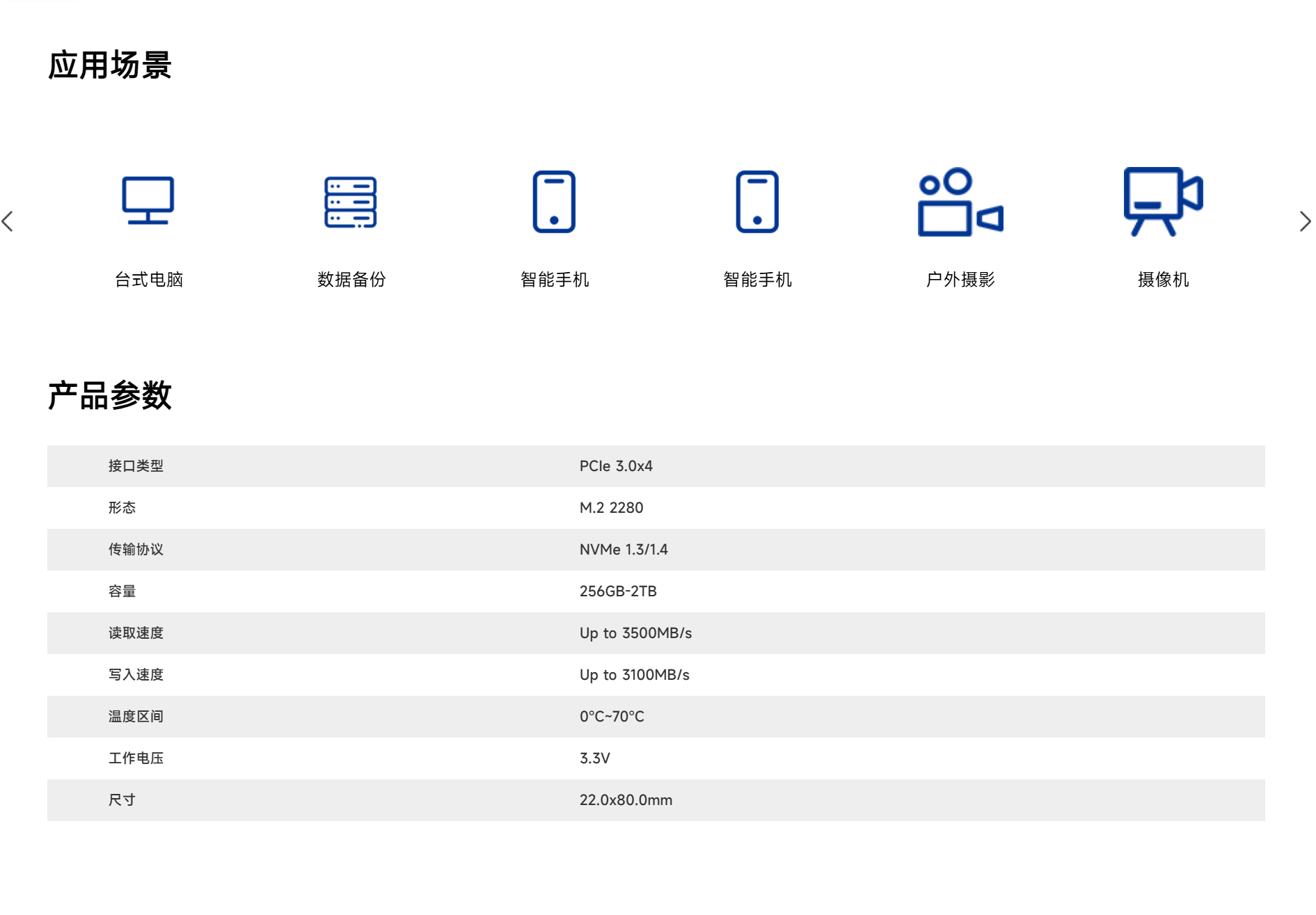The image size is (1316, 915).
Task: Click the 数据备份 label text
Action: pos(351,280)
